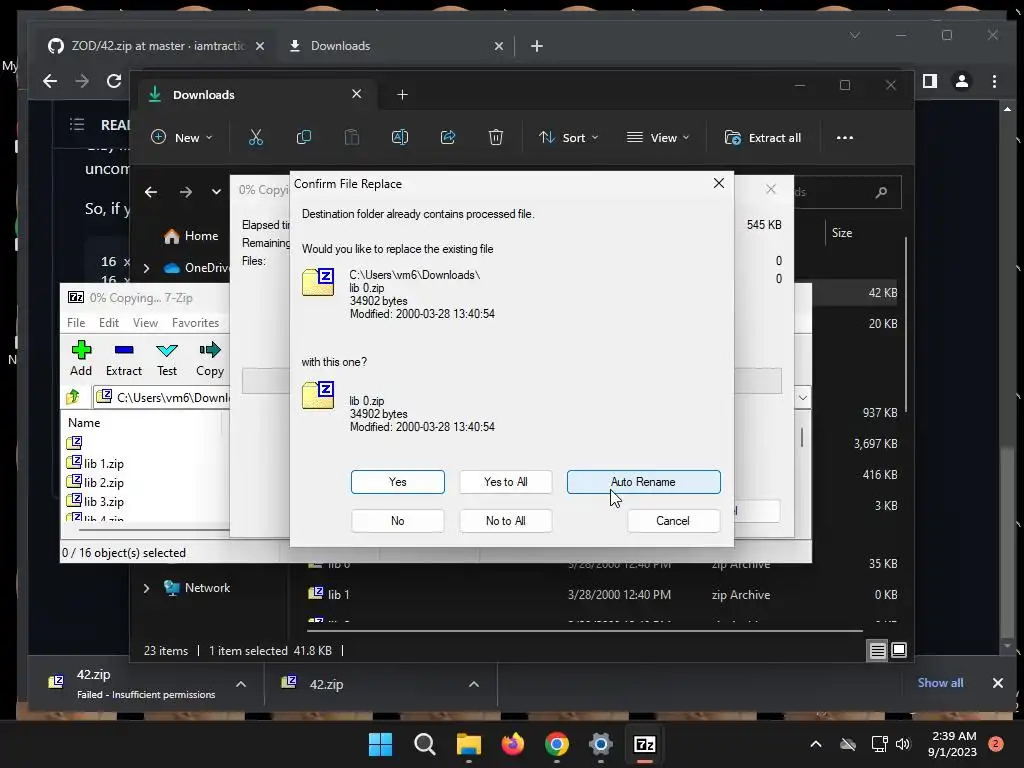Image resolution: width=1024 pixels, height=768 pixels.
Task: Click the 7-Zip Copy toolbar icon
Action: [210, 359]
